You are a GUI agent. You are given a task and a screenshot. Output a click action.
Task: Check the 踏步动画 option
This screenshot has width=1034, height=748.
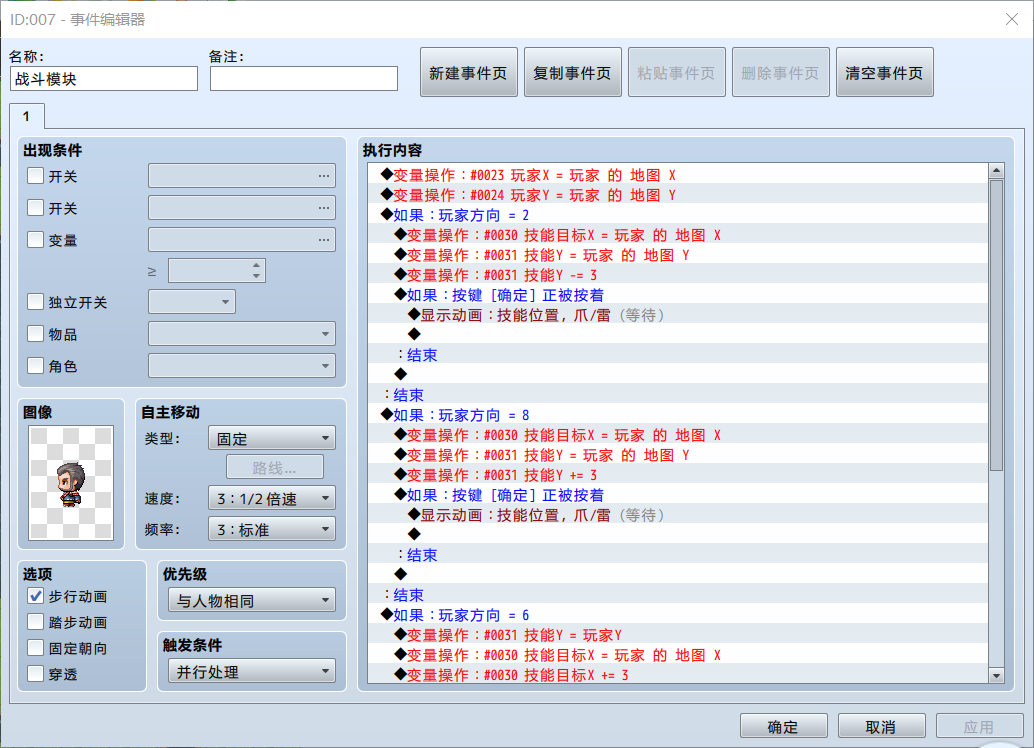(36, 622)
